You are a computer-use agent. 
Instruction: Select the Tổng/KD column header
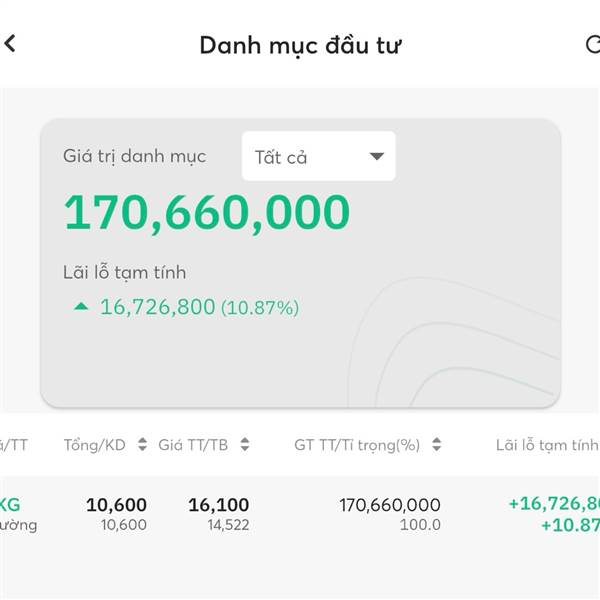95,445
